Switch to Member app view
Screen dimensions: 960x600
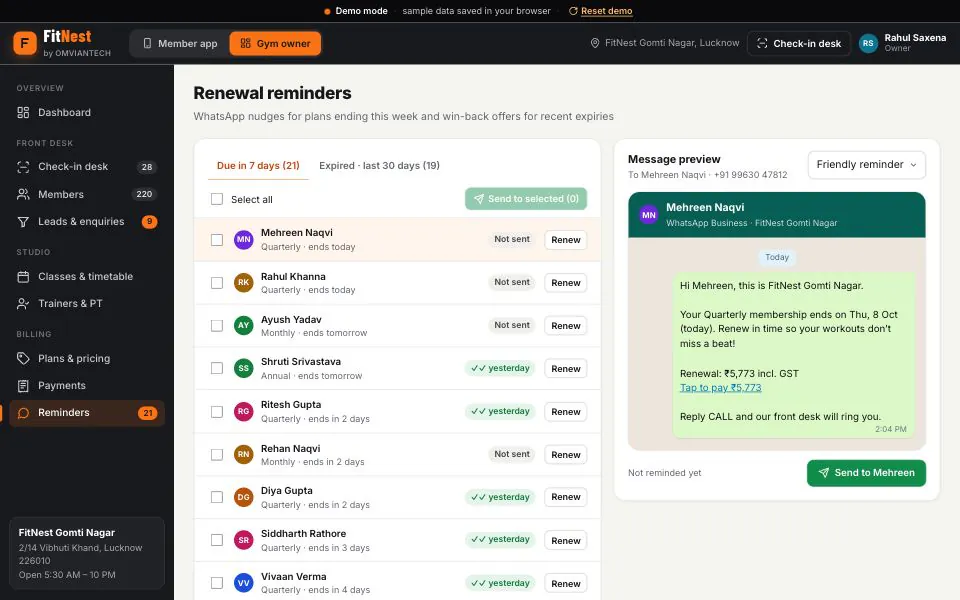[180, 43]
